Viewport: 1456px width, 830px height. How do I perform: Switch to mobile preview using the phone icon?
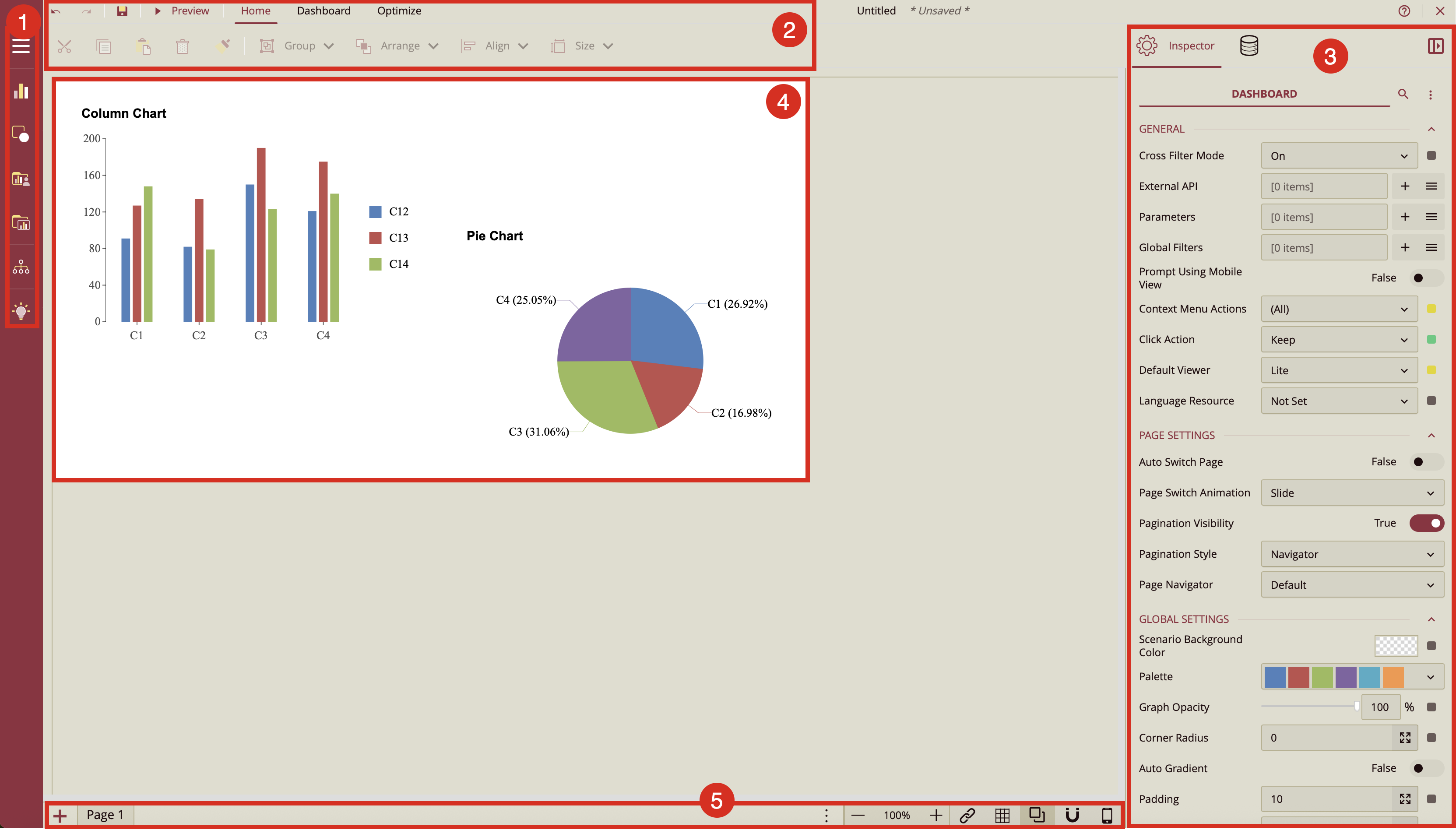tap(1106, 815)
